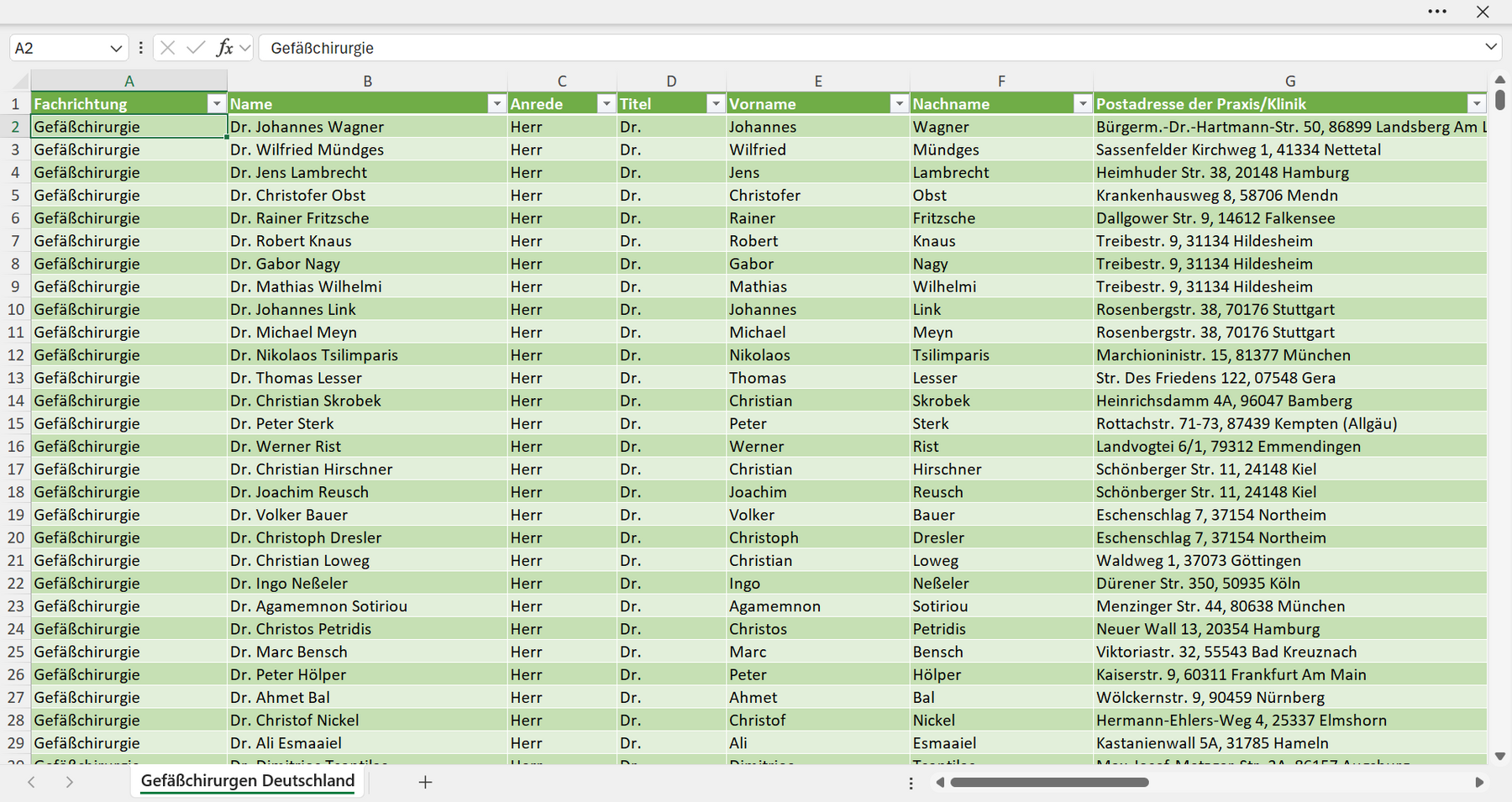1512x802 pixels.
Task: Expand the Name Box dropdown
Action: [116, 49]
